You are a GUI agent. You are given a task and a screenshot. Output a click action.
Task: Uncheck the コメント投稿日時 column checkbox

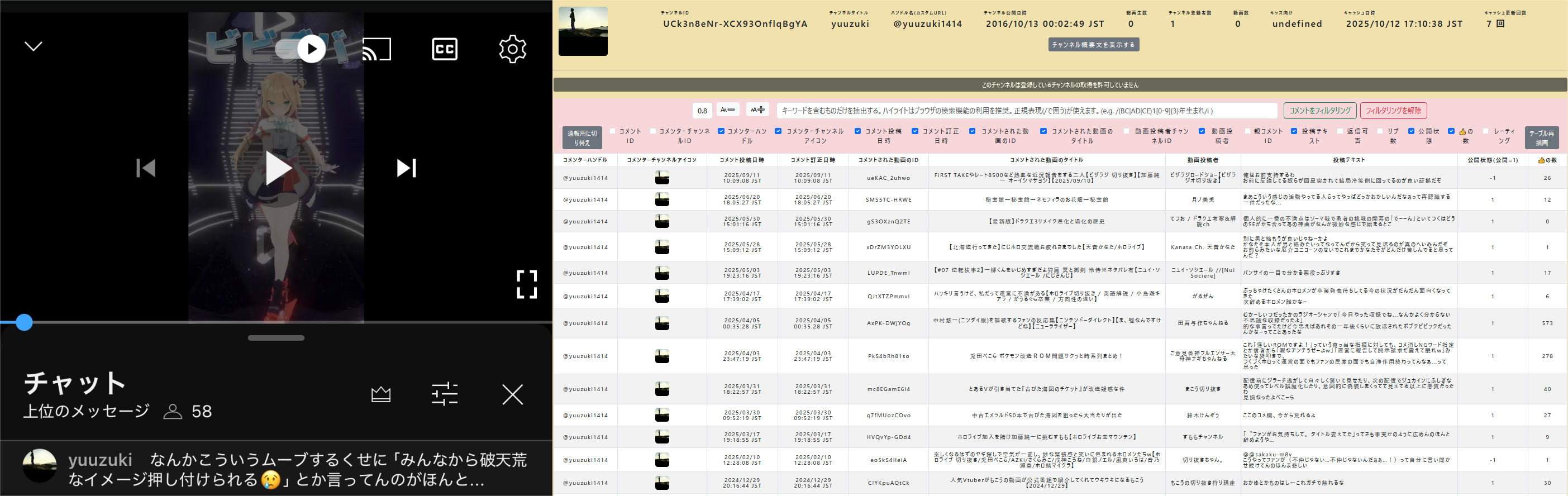[x=857, y=131]
